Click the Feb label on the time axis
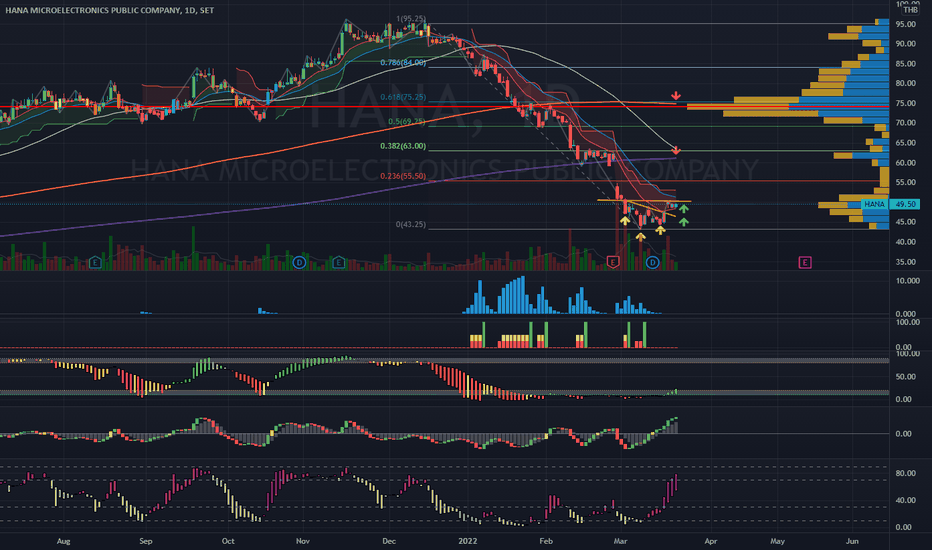 546,541
